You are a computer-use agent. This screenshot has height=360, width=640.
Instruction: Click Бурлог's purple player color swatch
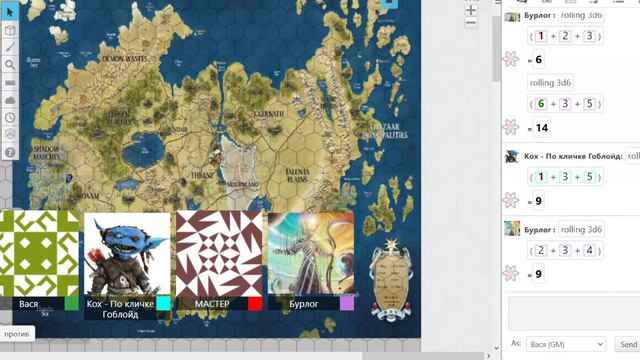tap(347, 304)
